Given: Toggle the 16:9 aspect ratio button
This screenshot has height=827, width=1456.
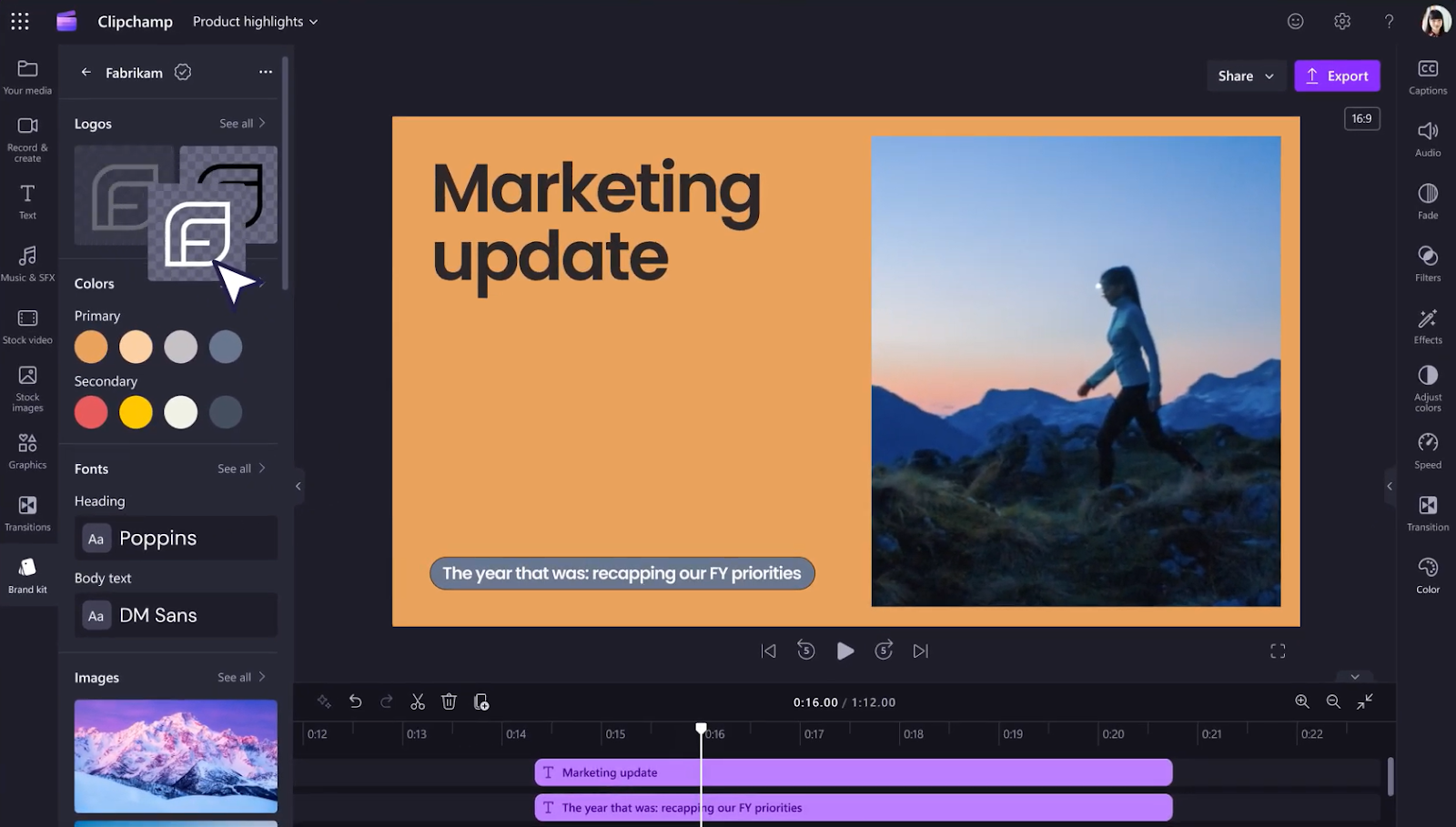Looking at the screenshot, I should pos(1361,118).
